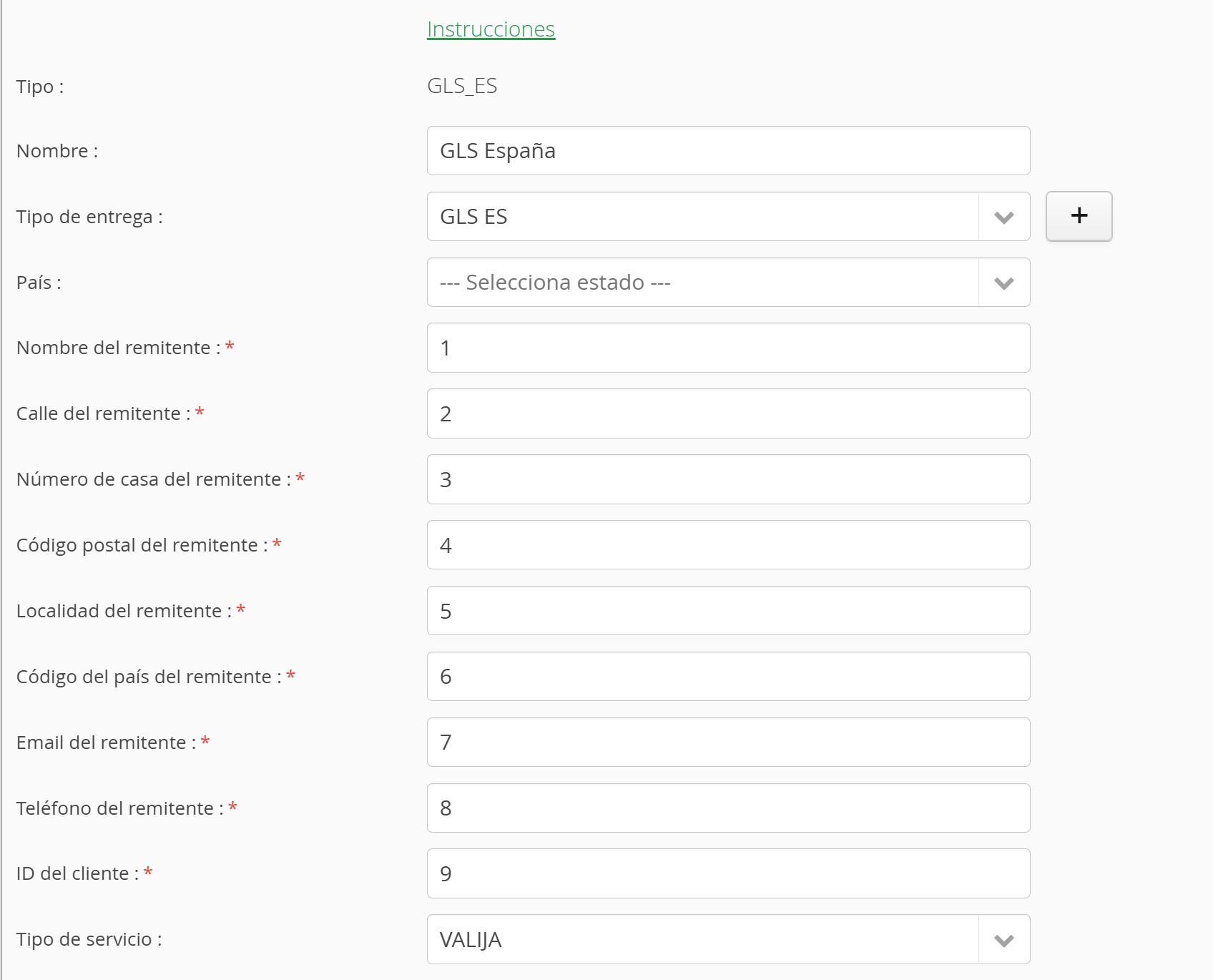Click the 'Email del remitente :' label
Screen dimensions: 1213x980
tap(107, 743)
